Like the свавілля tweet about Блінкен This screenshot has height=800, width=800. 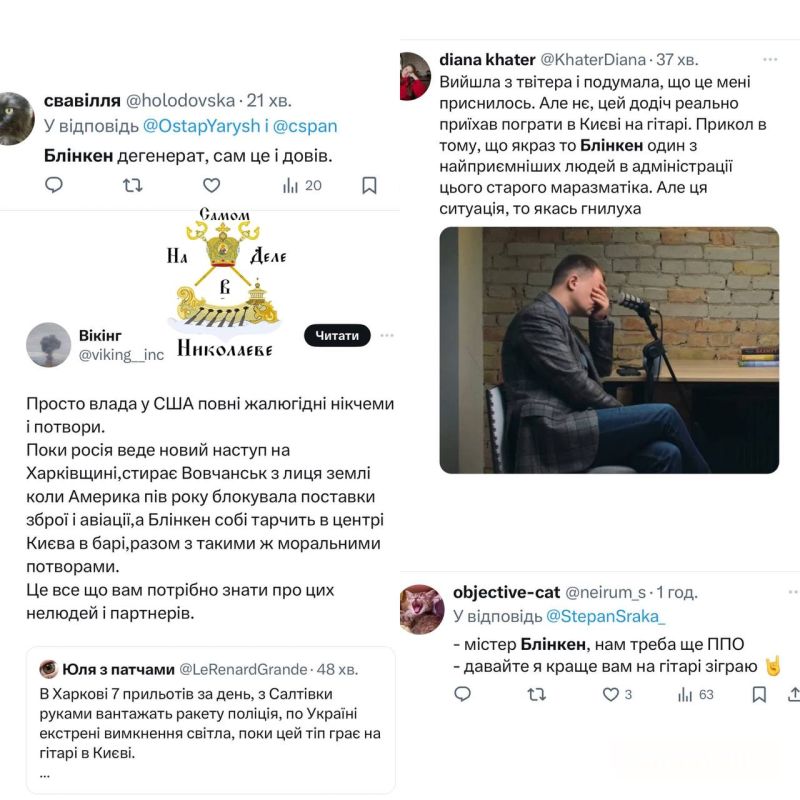(211, 185)
